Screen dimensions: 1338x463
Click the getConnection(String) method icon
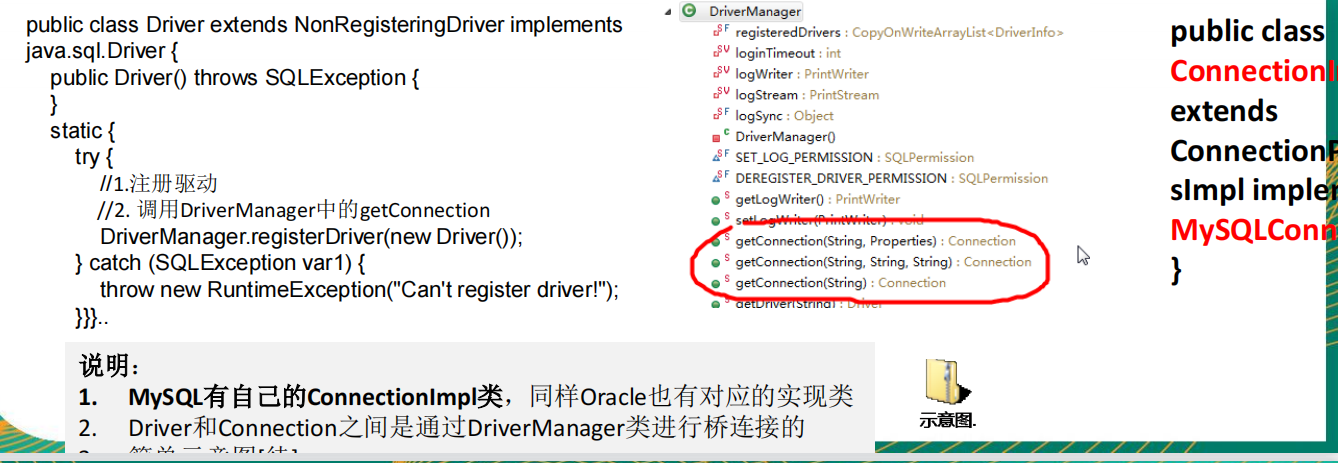point(718,283)
